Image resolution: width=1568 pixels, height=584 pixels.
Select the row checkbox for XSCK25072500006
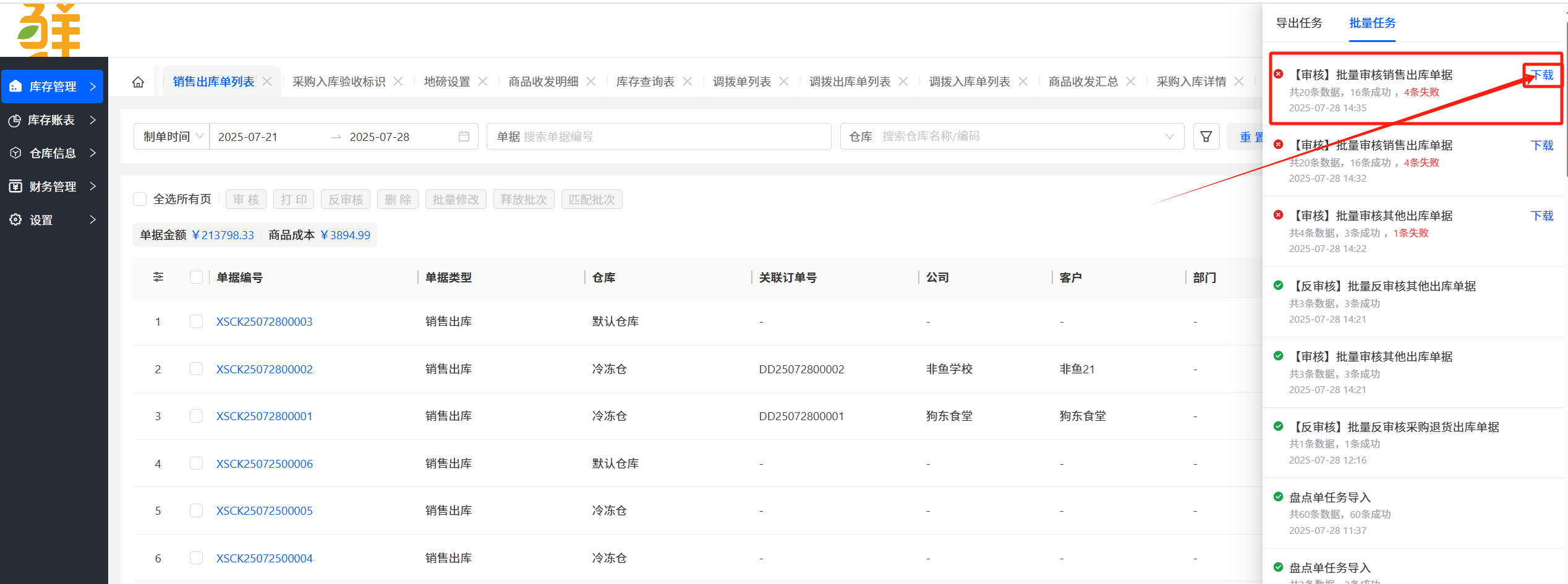[x=196, y=463]
